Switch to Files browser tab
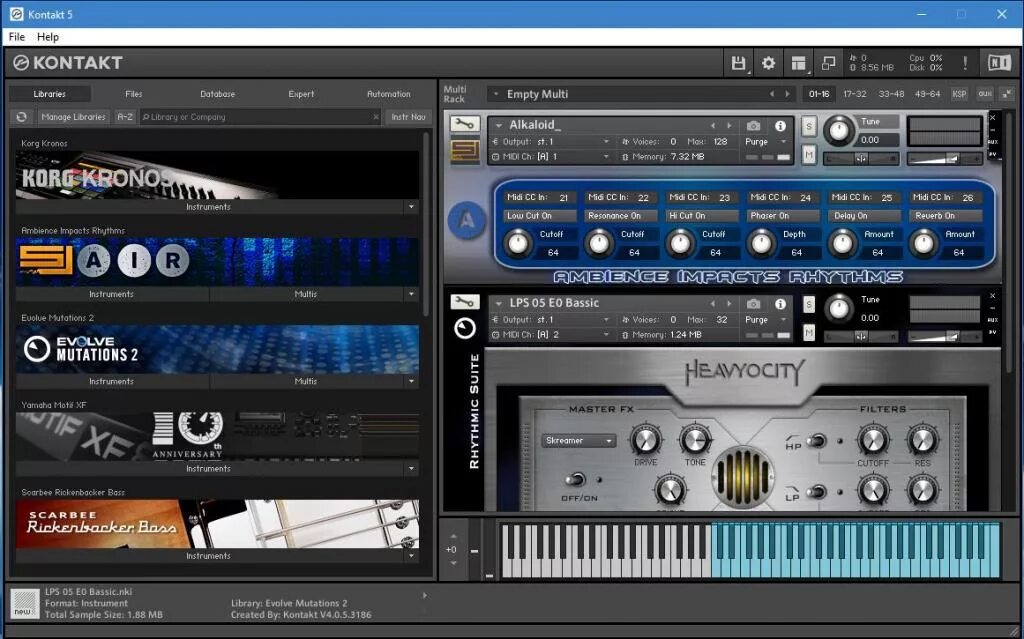The width and height of the screenshot is (1024, 639). [x=133, y=94]
